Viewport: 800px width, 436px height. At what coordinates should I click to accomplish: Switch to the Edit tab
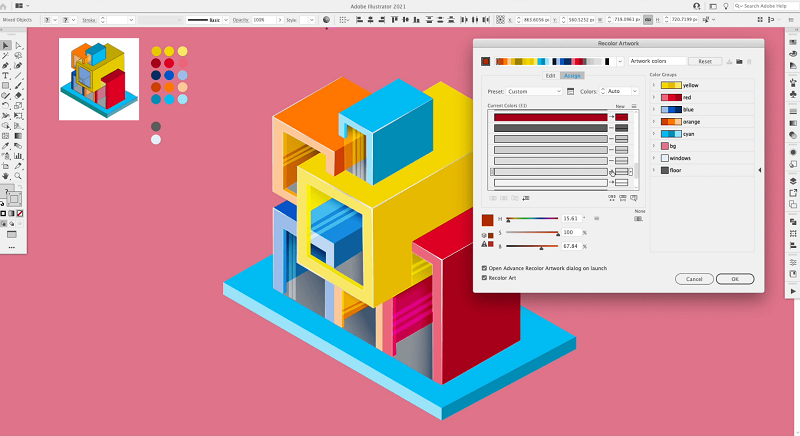pyautogui.click(x=550, y=76)
